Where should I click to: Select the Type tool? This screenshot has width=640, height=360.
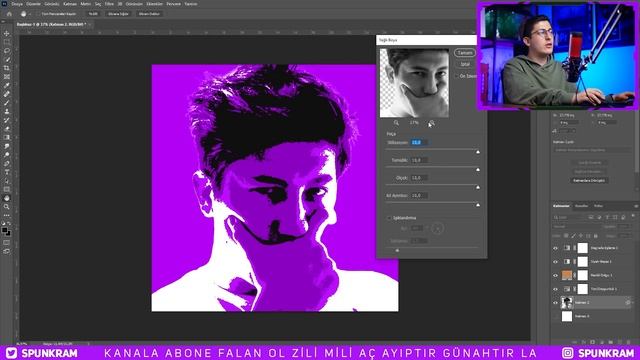(x=7, y=172)
